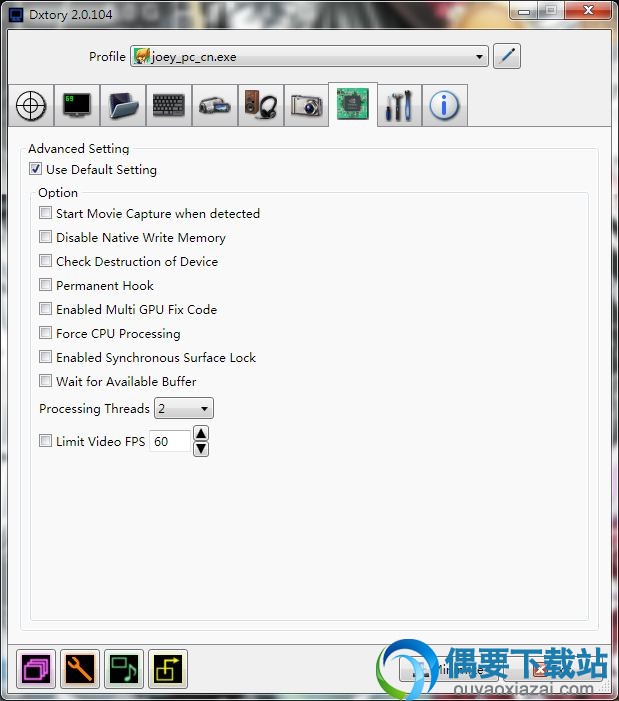Open the Target tab with crosshair icon
Image resolution: width=619 pixels, height=701 pixels.
31,106
